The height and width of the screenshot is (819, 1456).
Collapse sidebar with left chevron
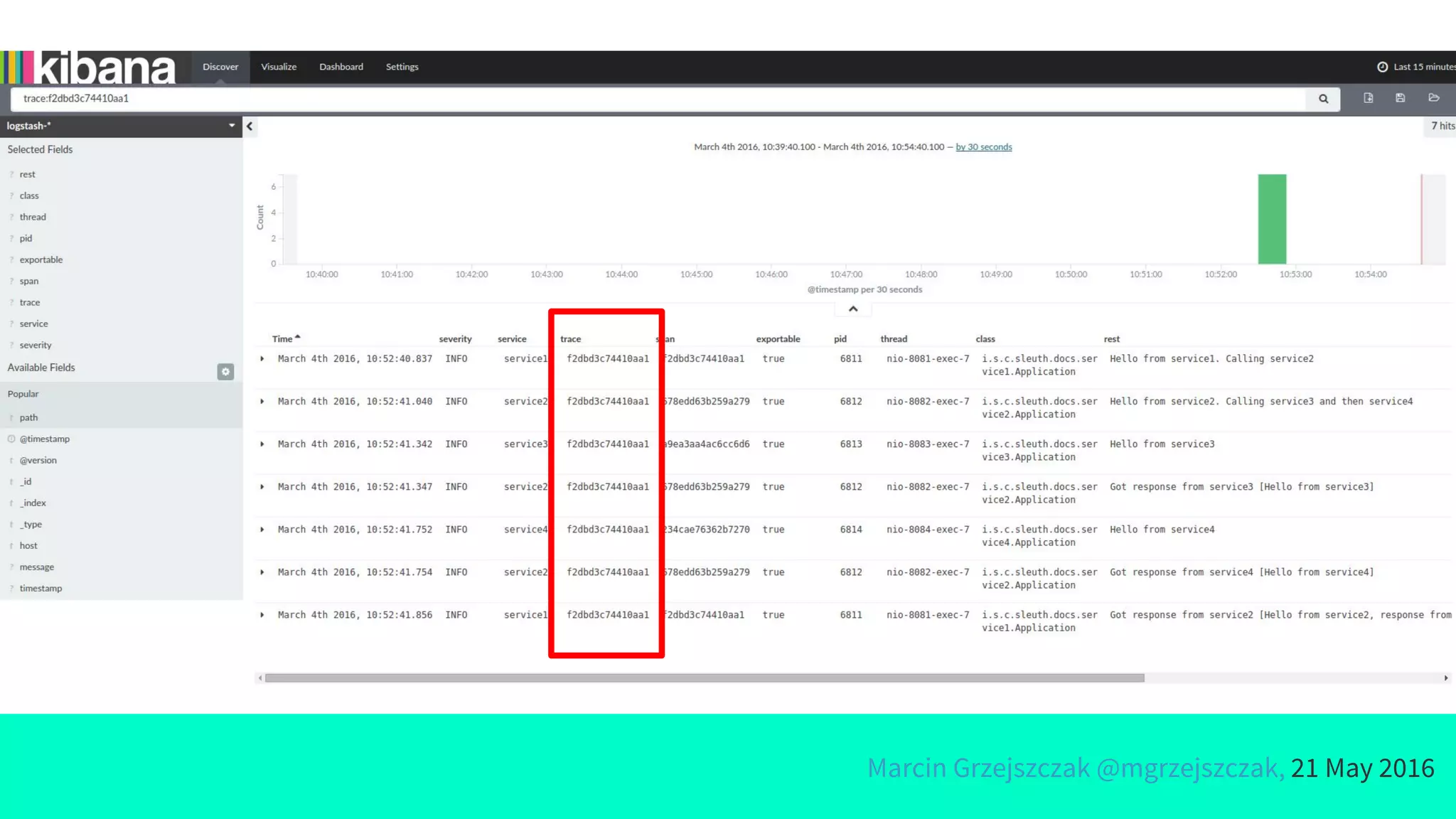[x=250, y=127]
